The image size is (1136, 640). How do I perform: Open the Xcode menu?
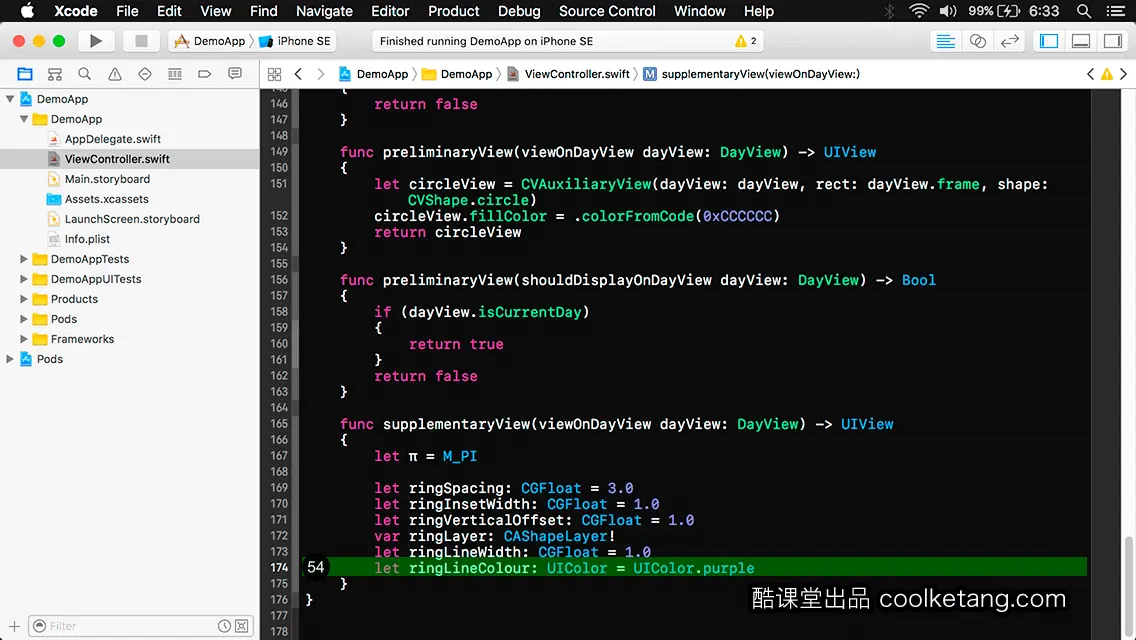(75, 11)
